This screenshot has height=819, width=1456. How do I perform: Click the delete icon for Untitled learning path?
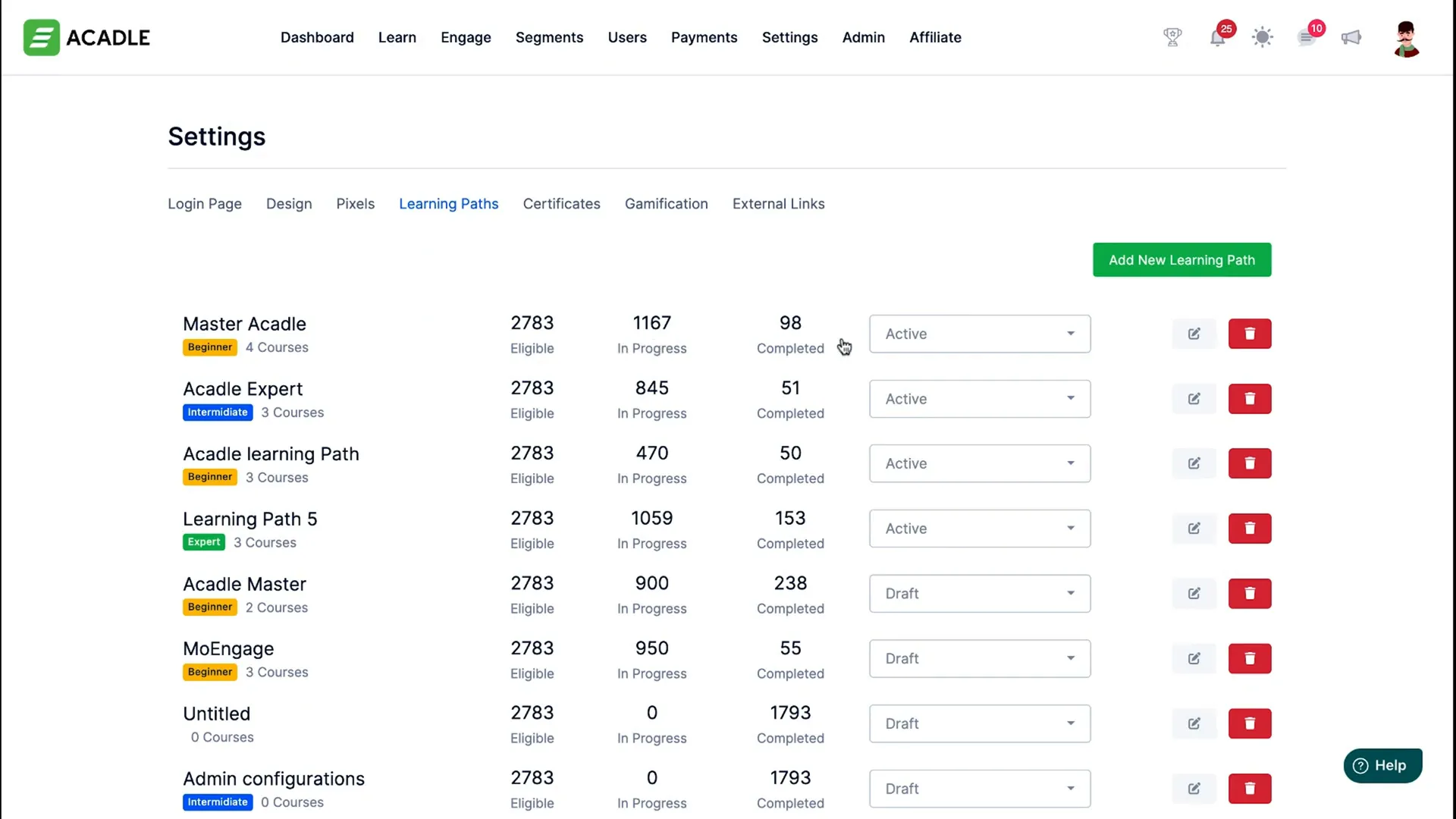tap(1250, 723)
